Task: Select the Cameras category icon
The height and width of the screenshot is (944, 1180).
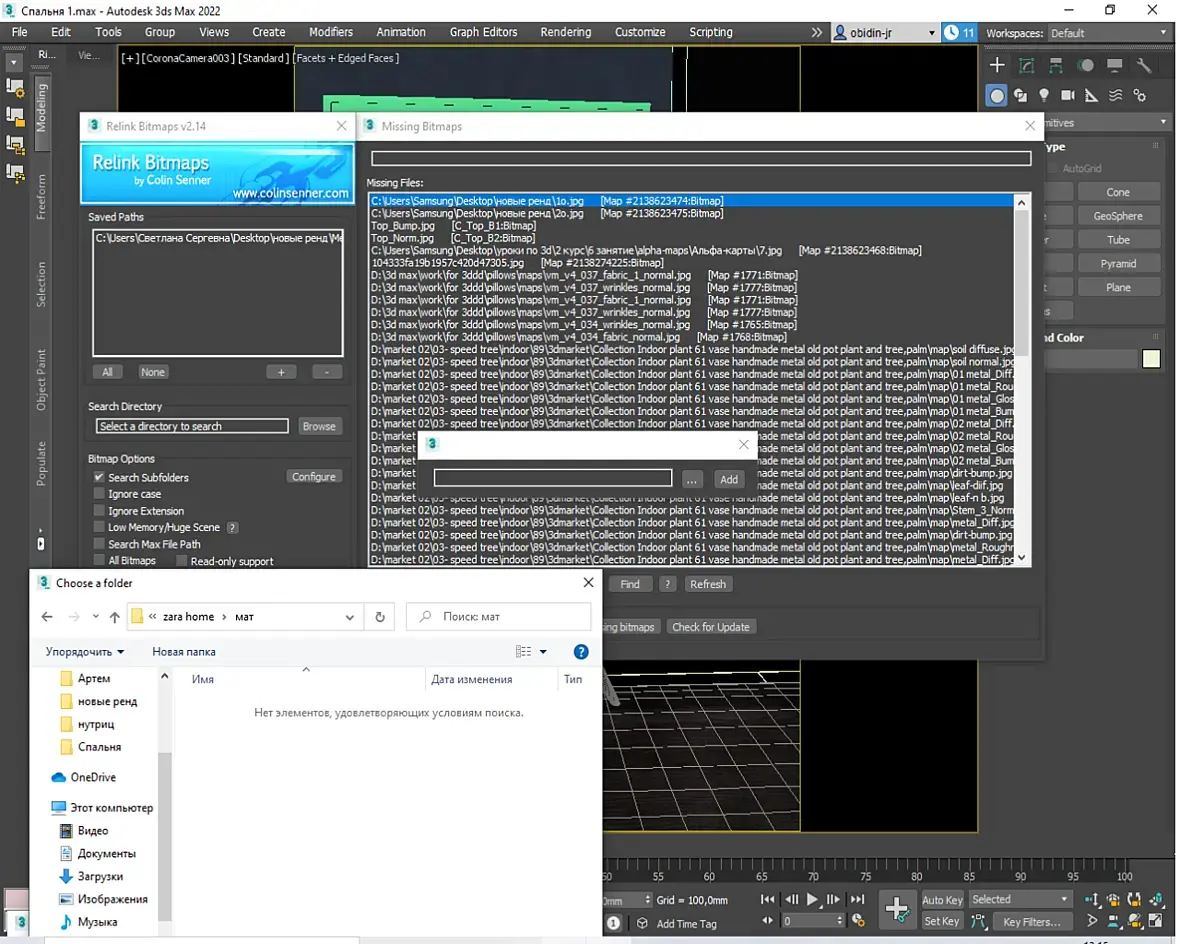Action: (1067, 96)
